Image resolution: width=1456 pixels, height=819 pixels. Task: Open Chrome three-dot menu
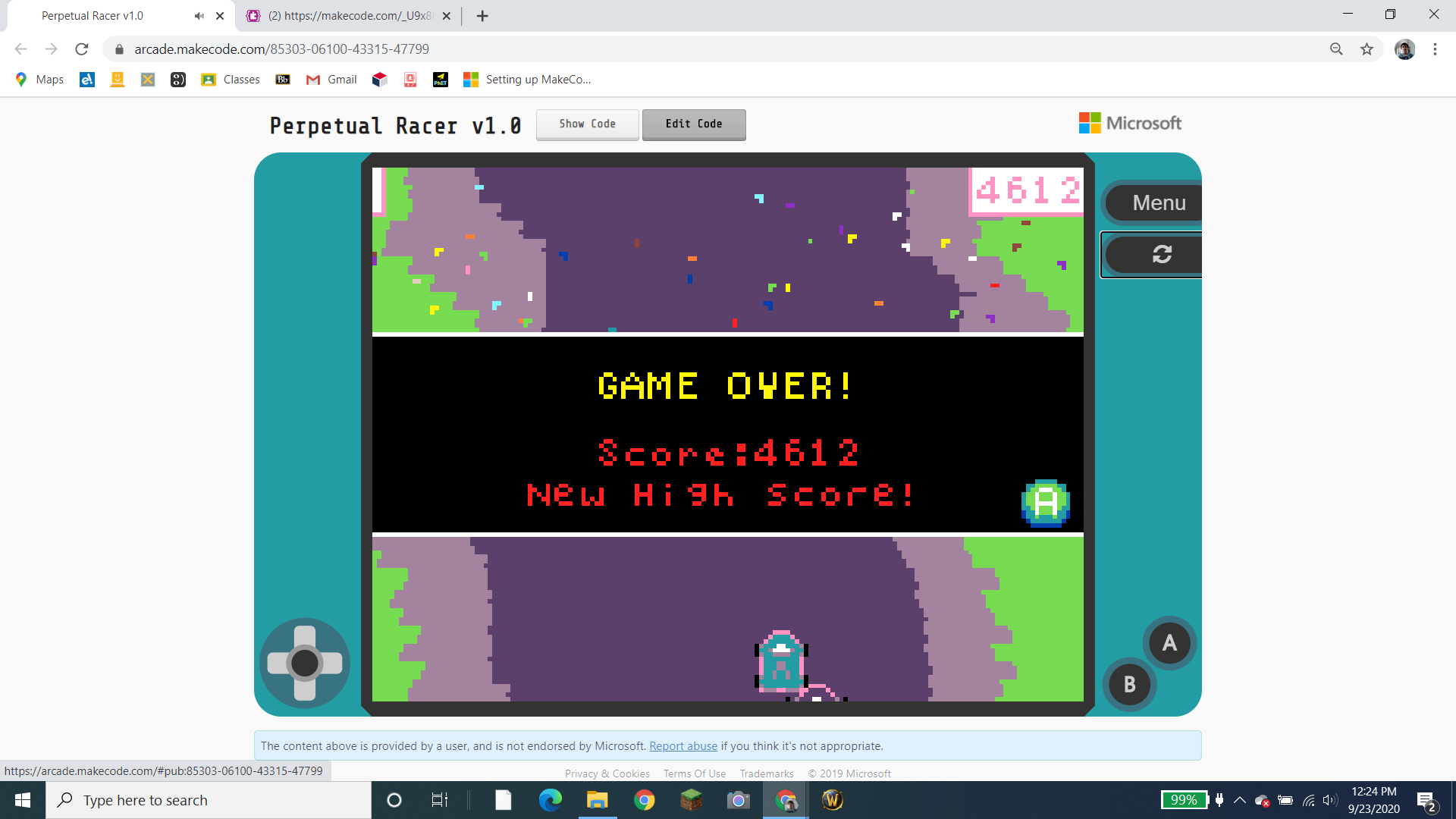click(1435, 49)
